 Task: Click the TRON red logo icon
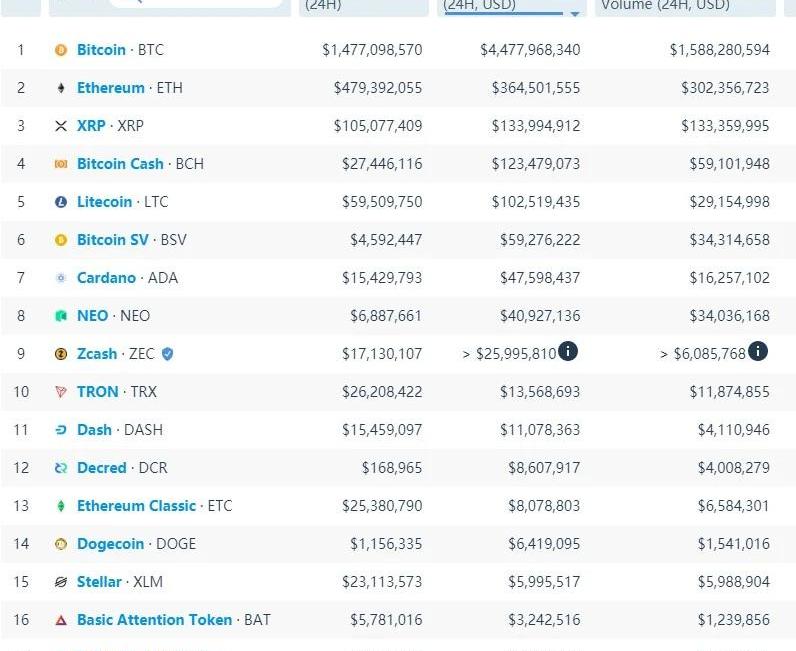pyautogui.click(x=61, y=392)
